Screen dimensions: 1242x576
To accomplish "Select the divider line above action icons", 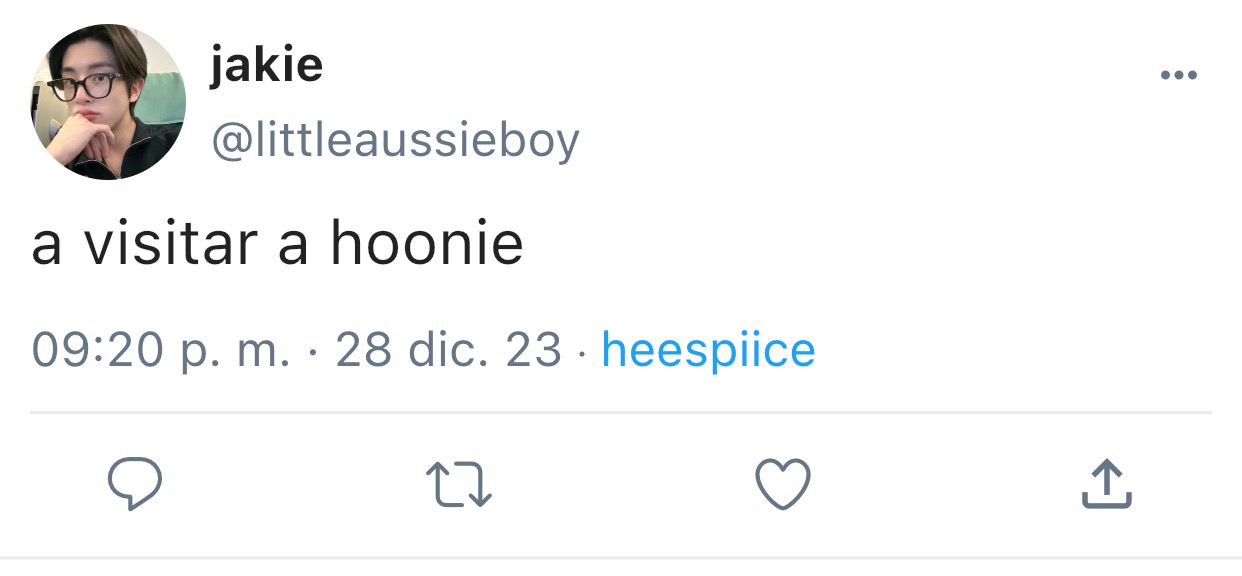I will click(x=621, y=412).
